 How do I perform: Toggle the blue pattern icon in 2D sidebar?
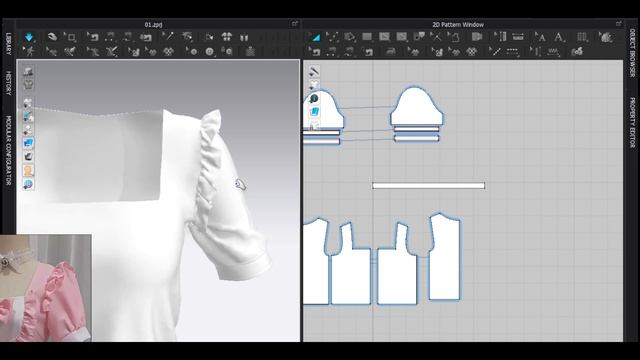coord(314,111)
